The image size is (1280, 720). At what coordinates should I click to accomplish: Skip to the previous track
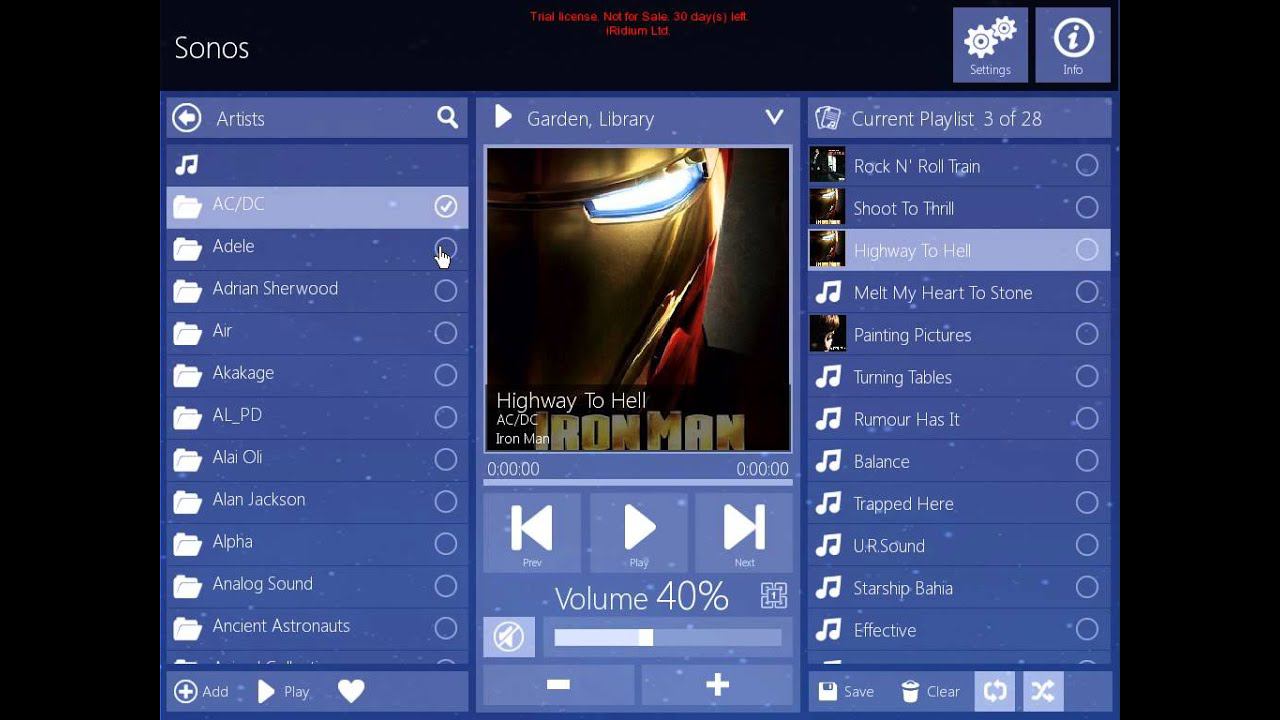click(x=532, y=533)
